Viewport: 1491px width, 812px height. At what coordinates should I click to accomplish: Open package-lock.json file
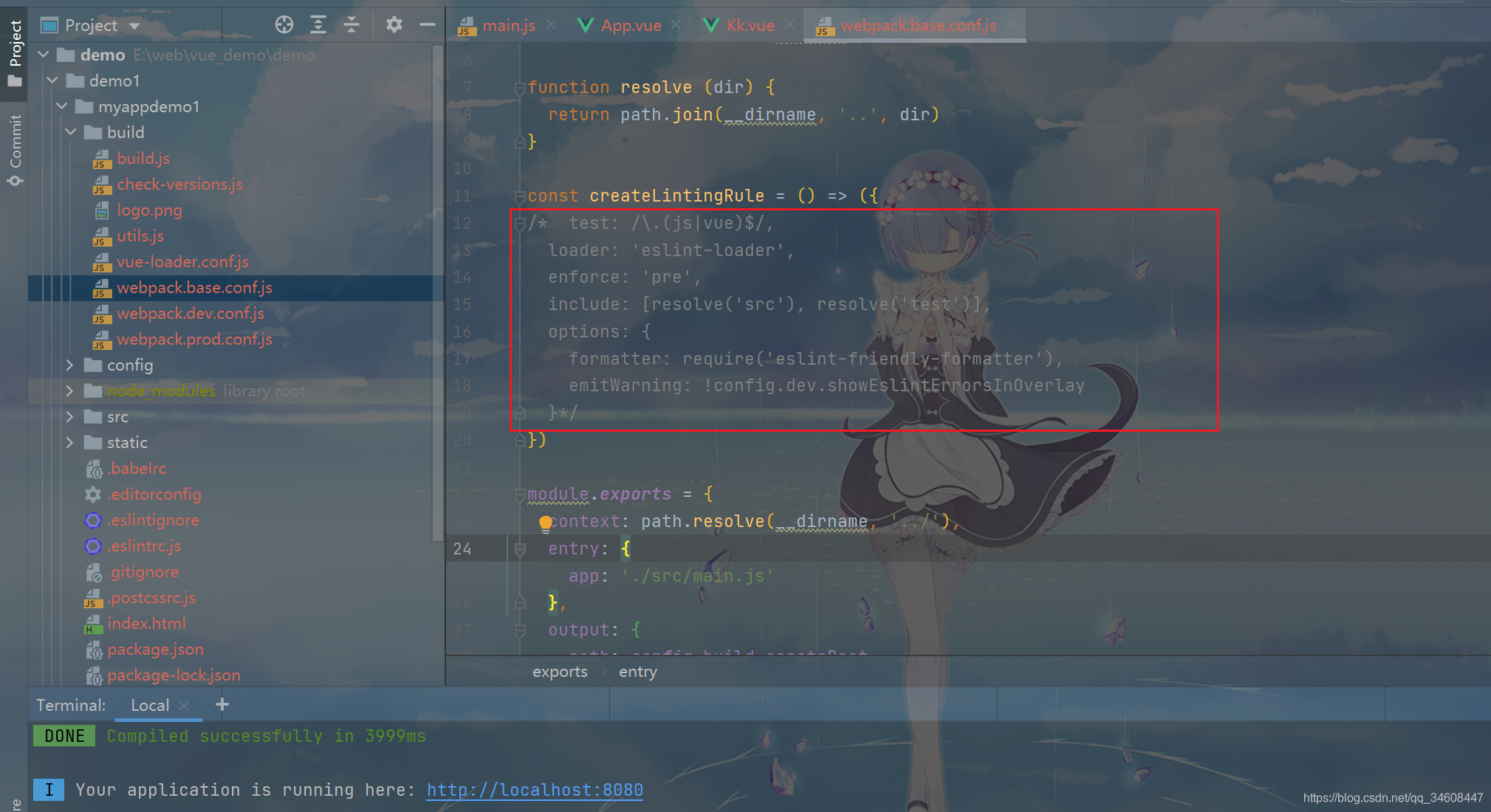pyautogui.click(x=174, y=675)
